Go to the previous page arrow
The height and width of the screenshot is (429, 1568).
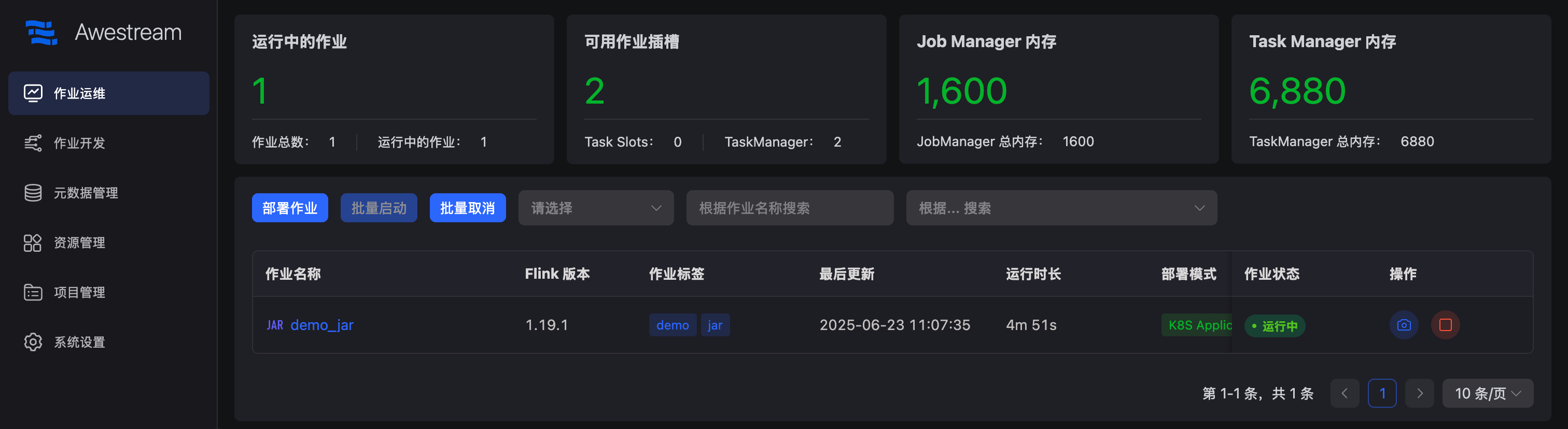(1345, 394)
